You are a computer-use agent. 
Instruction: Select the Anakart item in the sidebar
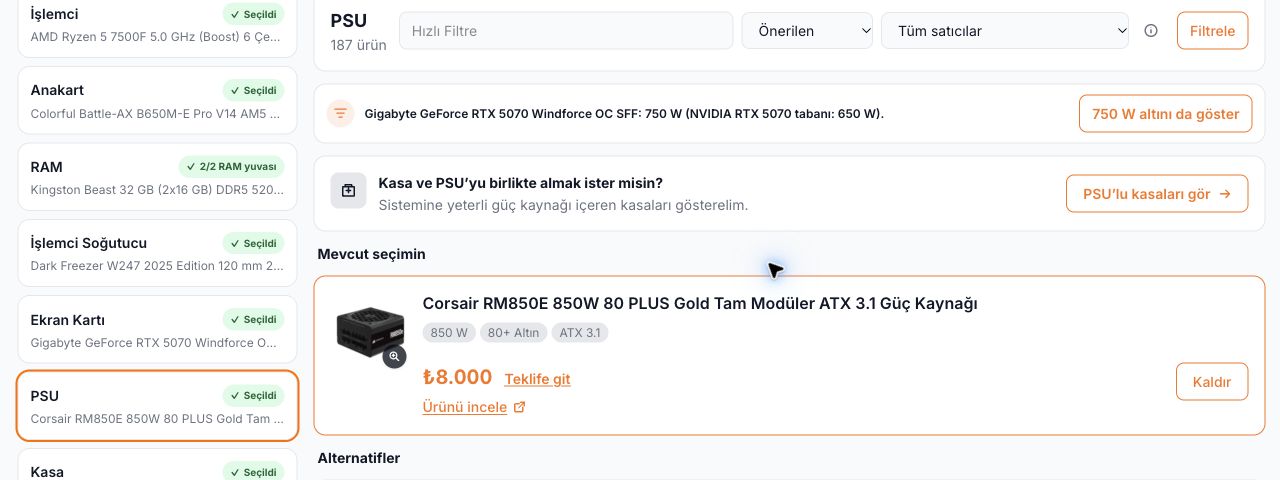pos(158,102)
